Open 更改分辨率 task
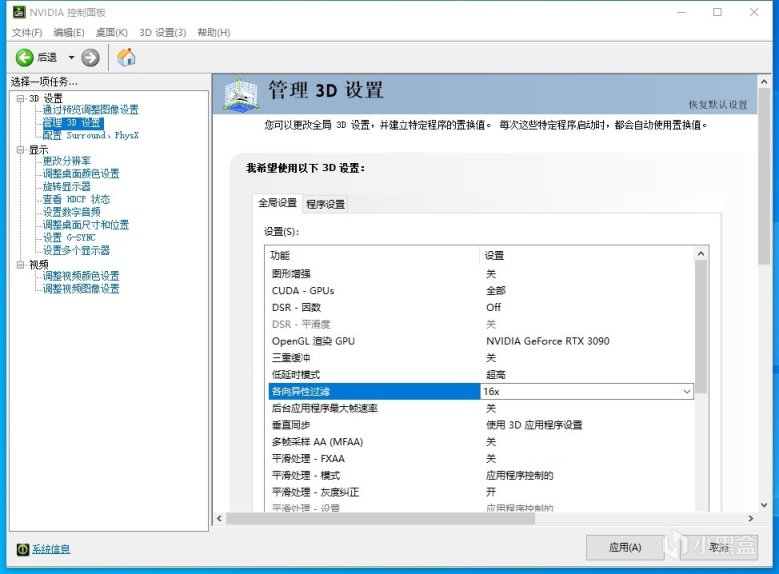This screenshot has width=779, height=574. point(67,161)
